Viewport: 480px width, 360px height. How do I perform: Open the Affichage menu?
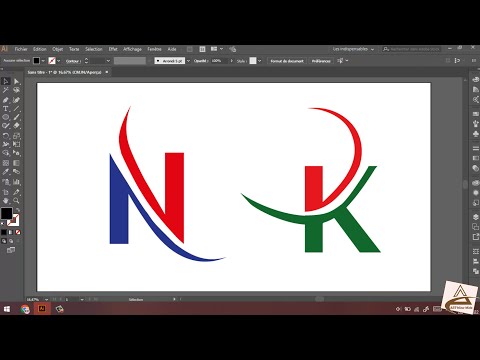pyautogui.click(x=132, y=49)
